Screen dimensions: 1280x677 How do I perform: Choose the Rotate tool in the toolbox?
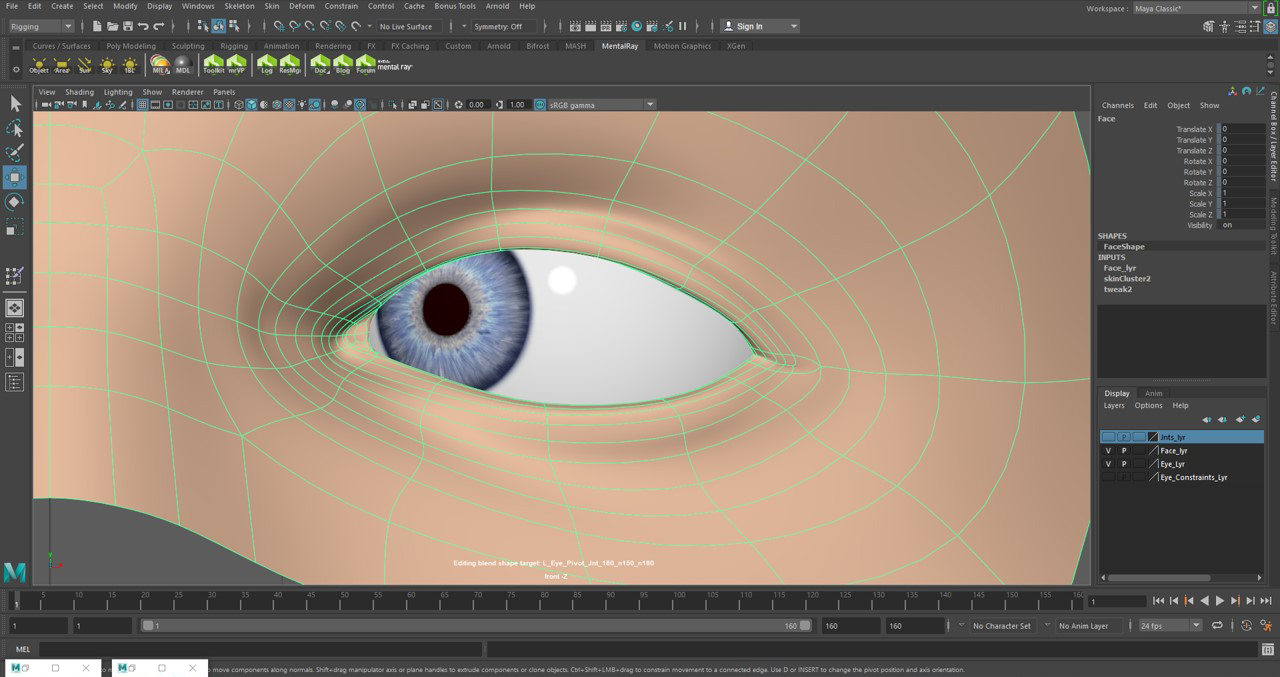pyautogui.click(x=15, y=203)
